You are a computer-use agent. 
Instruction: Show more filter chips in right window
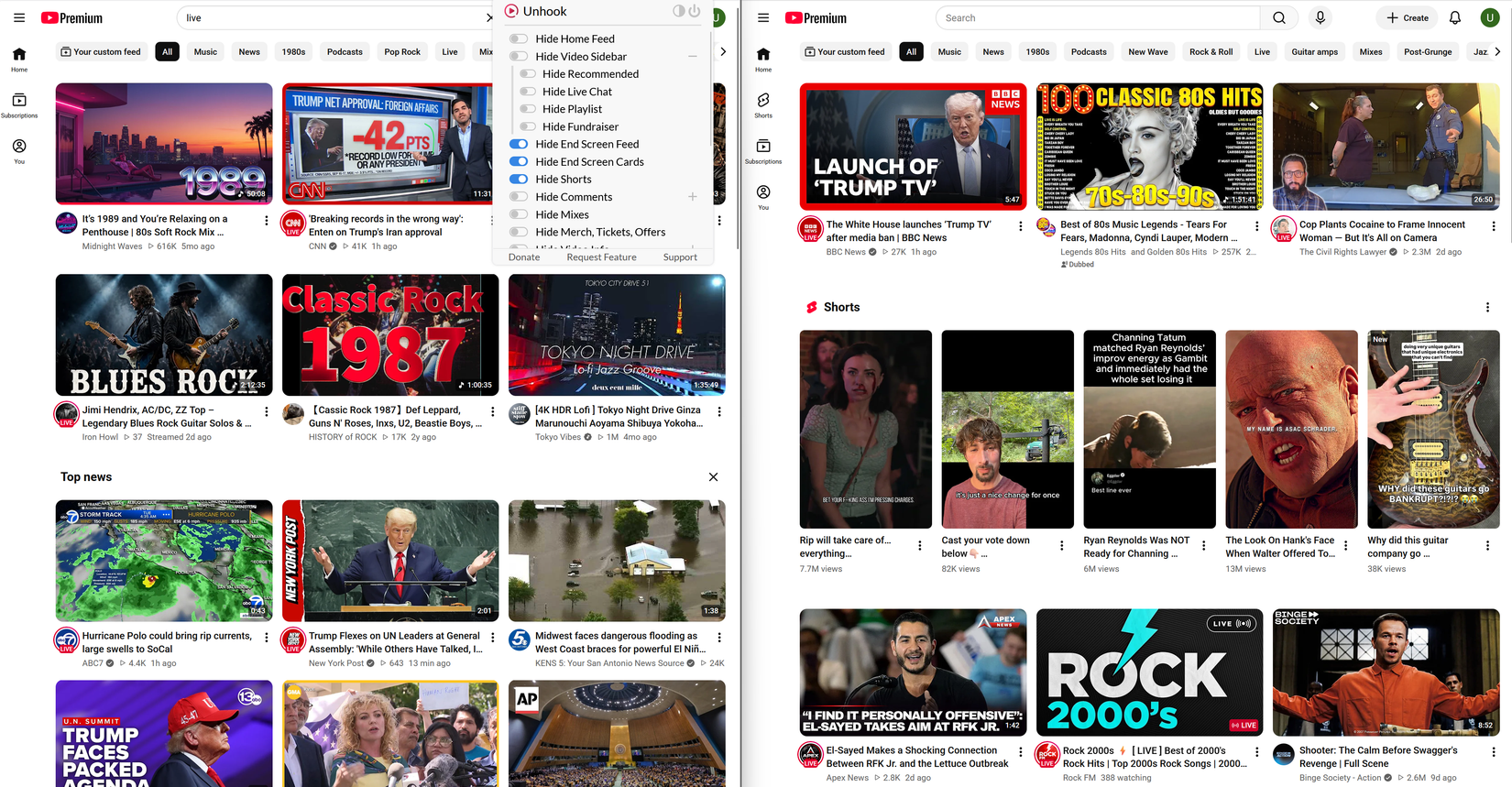click(1496, 51)
